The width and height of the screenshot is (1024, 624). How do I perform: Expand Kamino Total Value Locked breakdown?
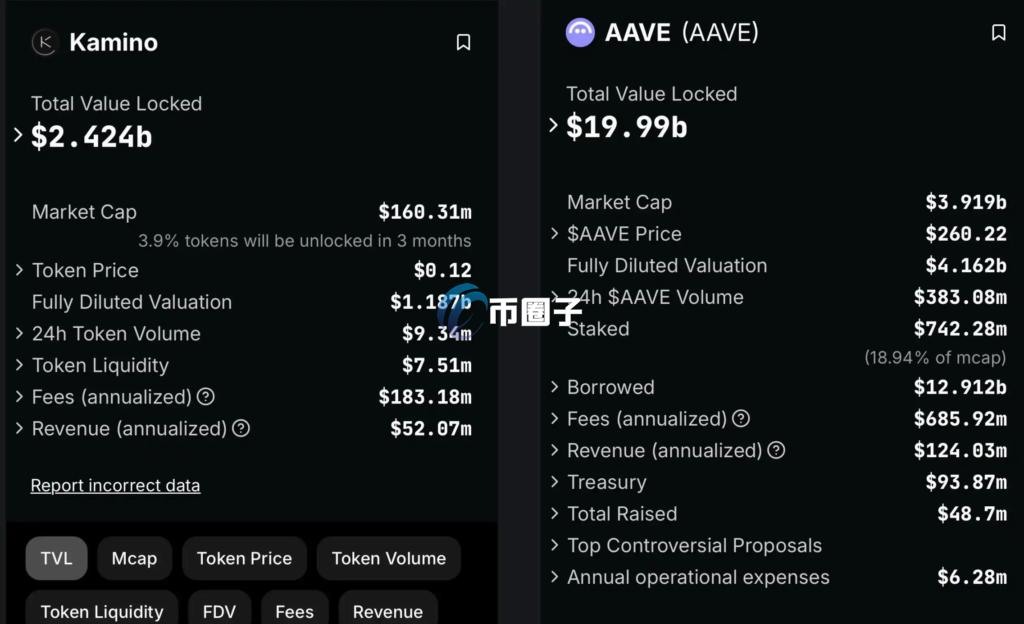tap(18, 135)
